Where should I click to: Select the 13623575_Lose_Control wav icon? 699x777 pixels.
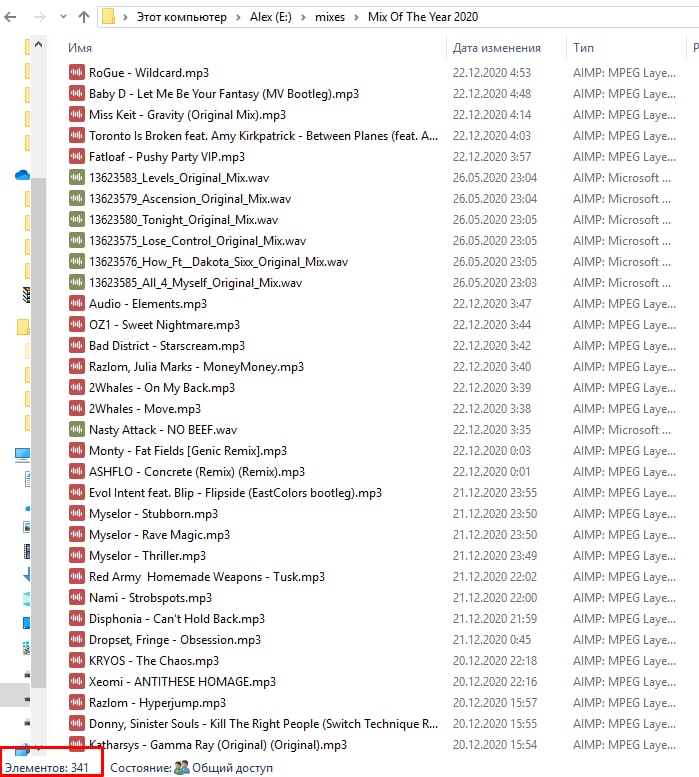(77, 240)
